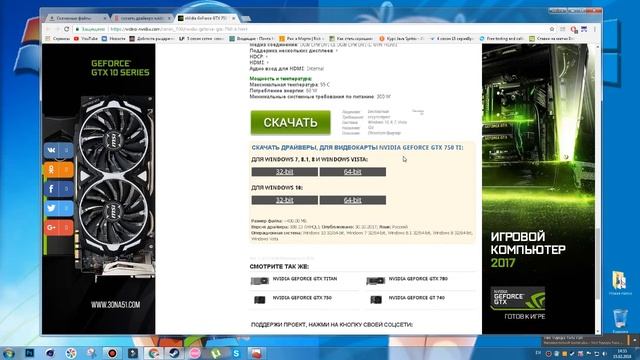
Task: Close the NVIDIA GeForce GTX 750 tab
Action: pyautogui.click(x=234, y=18)
